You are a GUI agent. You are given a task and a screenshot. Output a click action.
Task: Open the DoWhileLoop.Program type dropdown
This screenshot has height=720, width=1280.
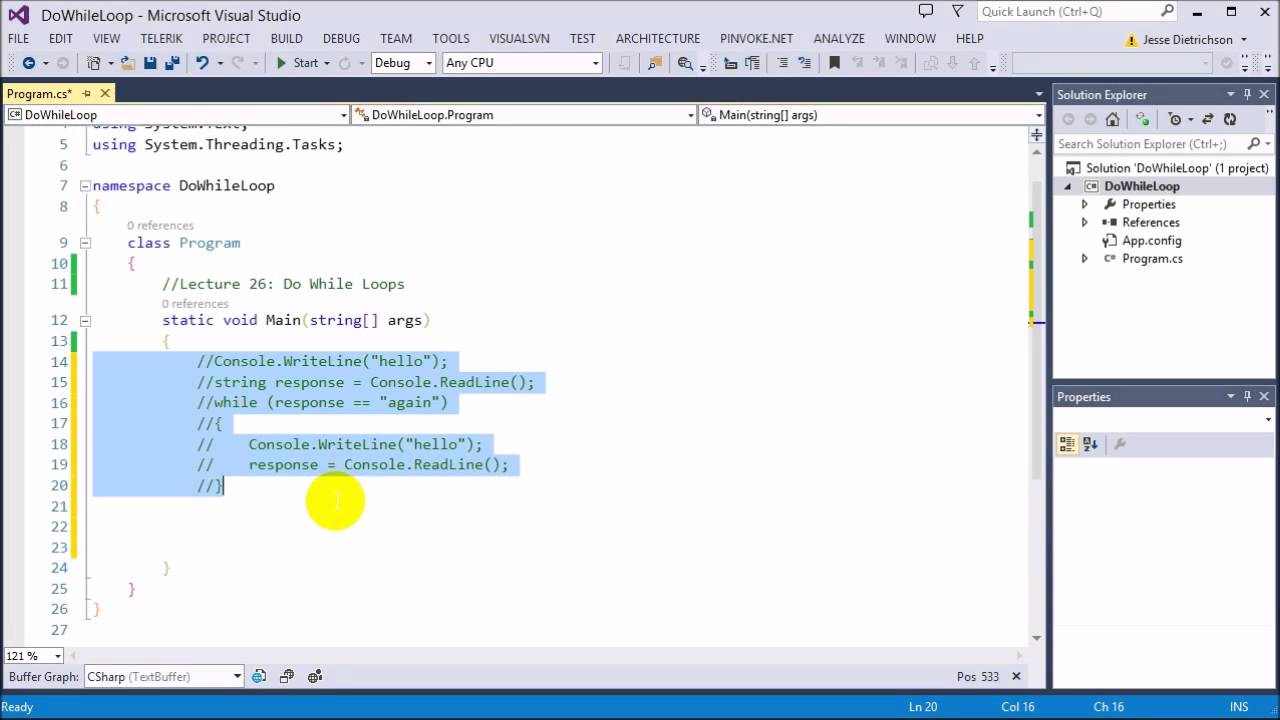click(x=690, y=115)
